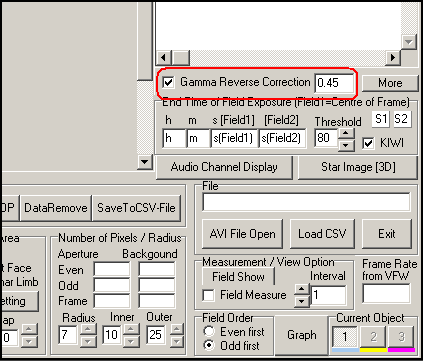The image size is (423, 361).
Task: Decrease the Outer radius with down arrow
Action: [x=177, y=341]
